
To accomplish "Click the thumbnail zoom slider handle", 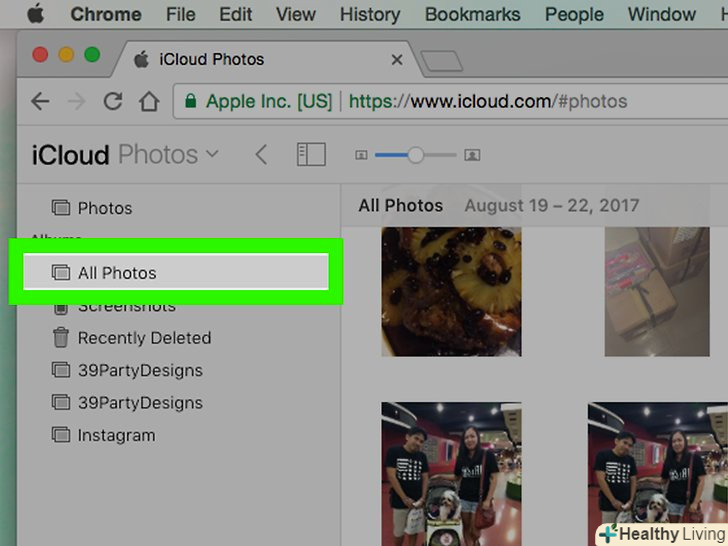I will click(416, 155).
